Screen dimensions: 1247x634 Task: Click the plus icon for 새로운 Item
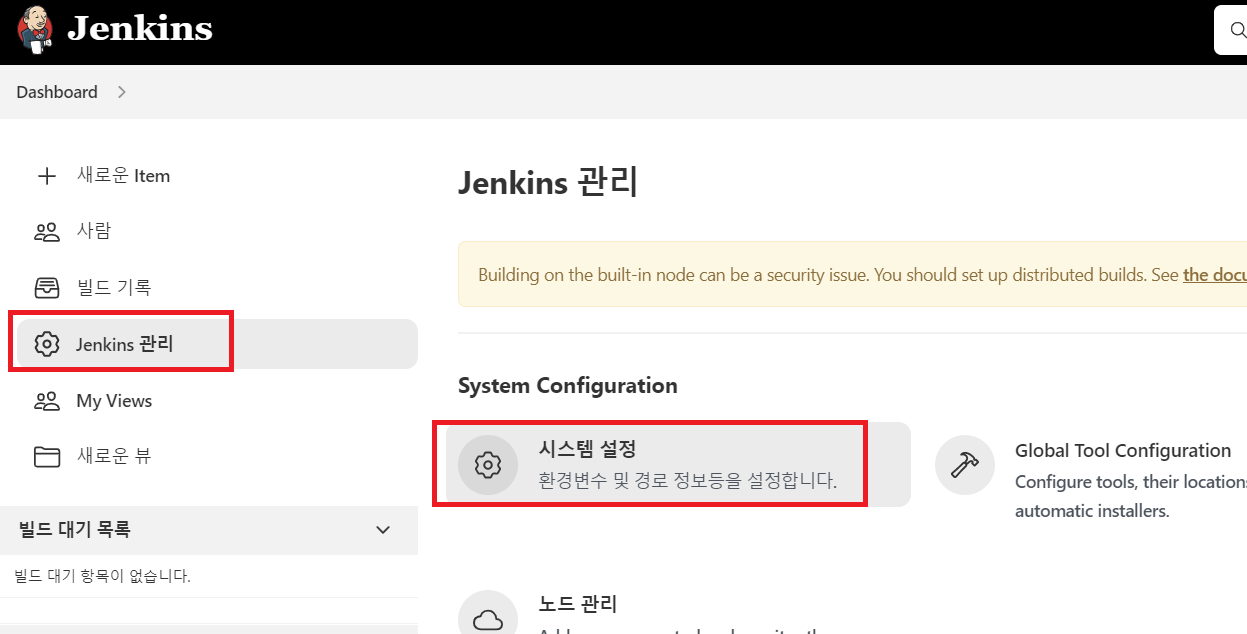pyautogui.click(x=46, y=176)
